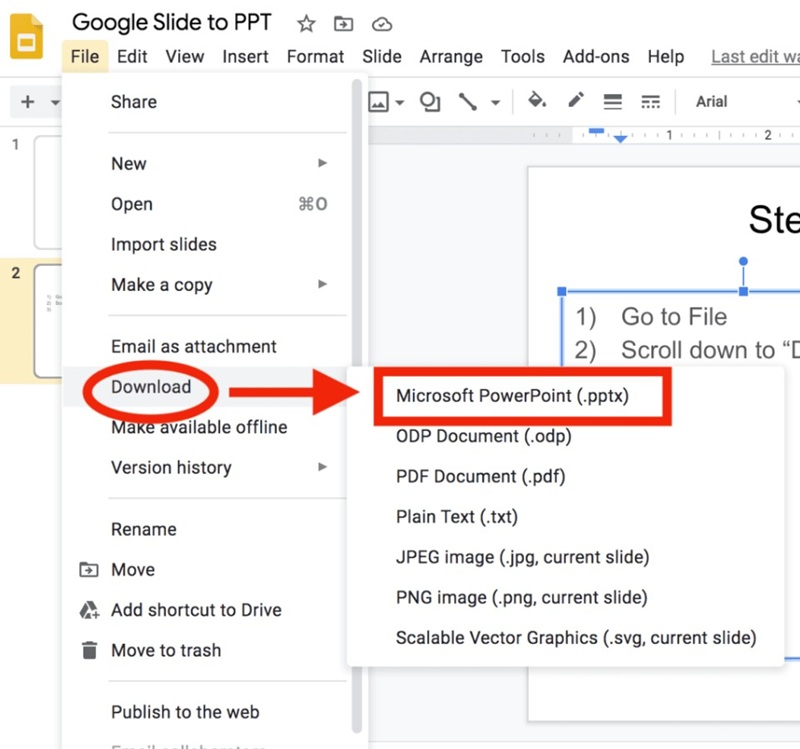Open the Add-ons menu
This screenshot has width=800, height=749.
coord(596,56)
